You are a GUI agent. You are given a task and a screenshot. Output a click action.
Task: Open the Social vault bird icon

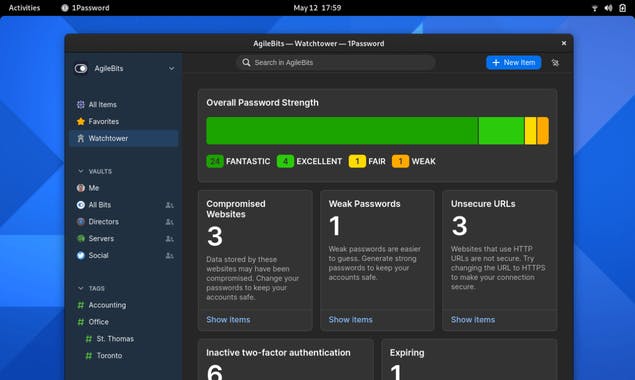81,256
